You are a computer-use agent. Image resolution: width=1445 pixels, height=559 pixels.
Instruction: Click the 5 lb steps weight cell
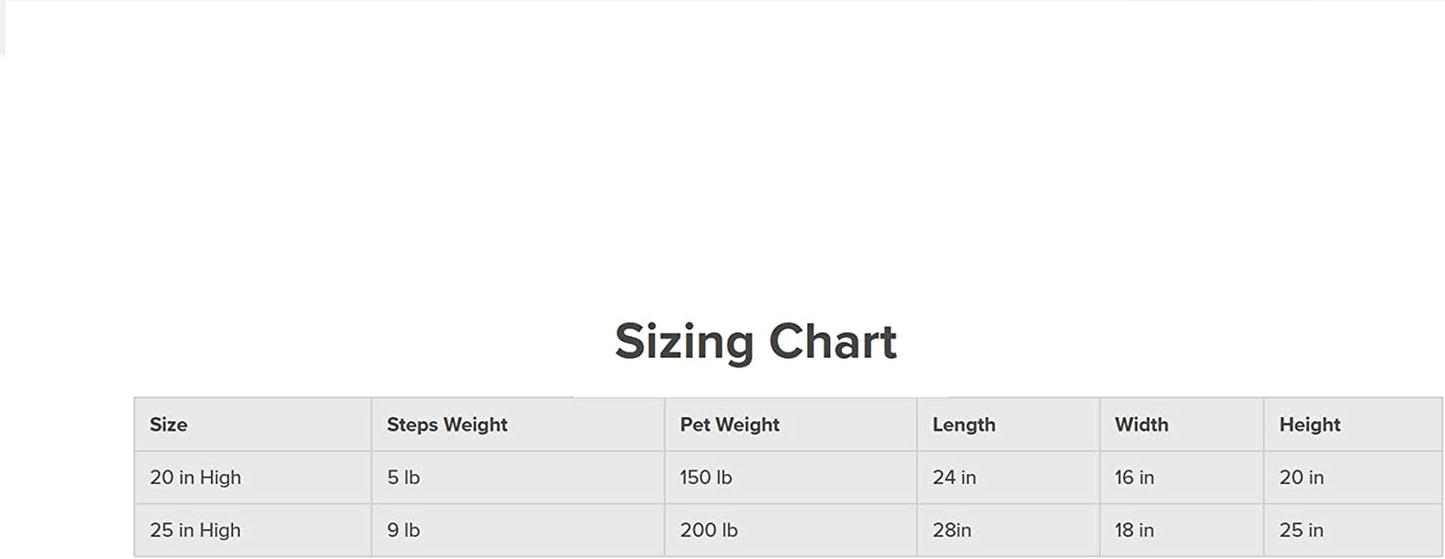403,477
